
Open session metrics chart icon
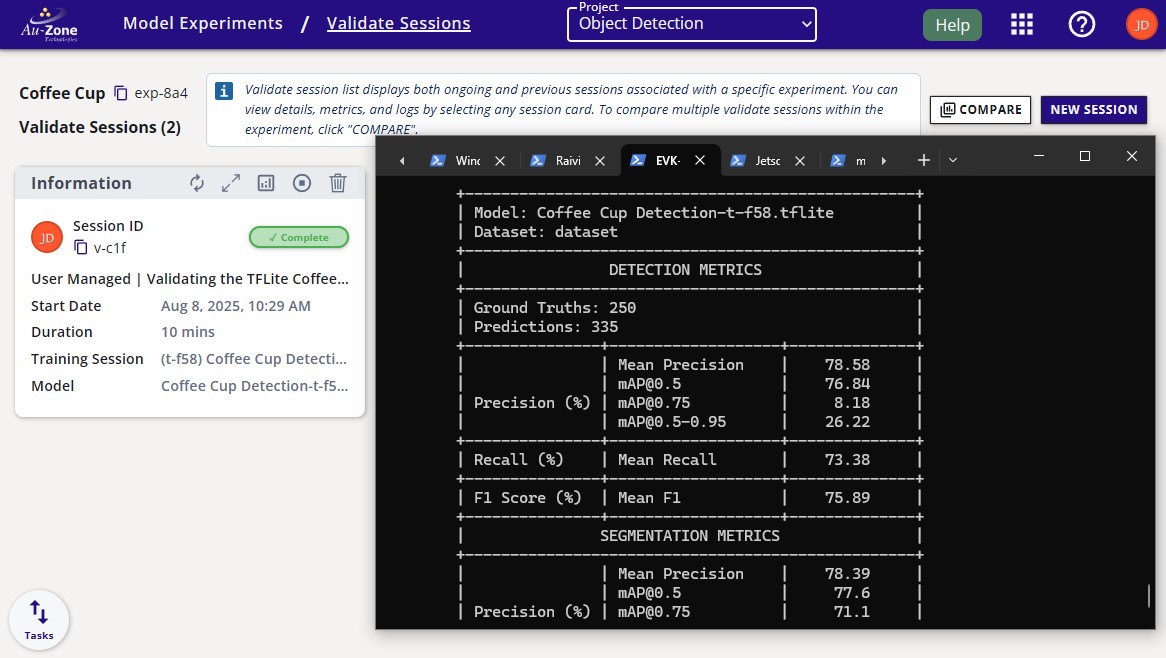(266, 183)
